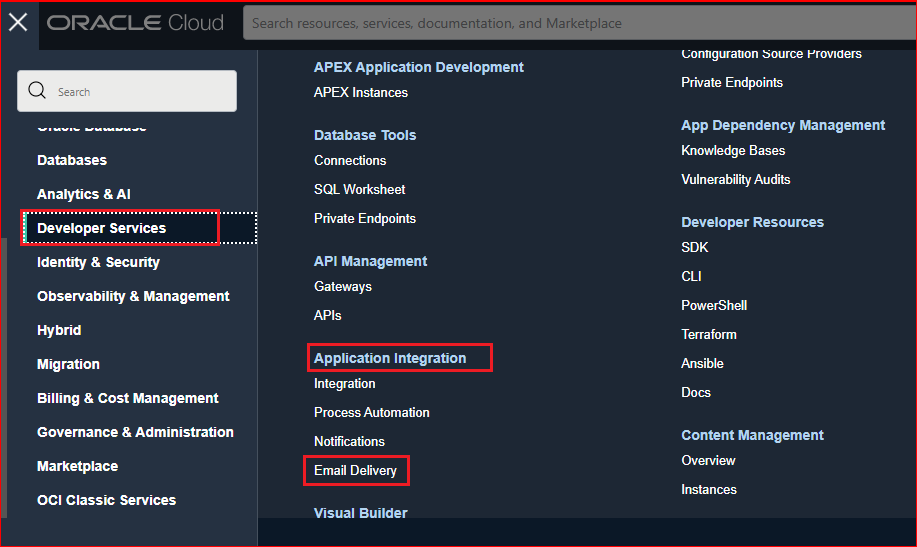
Task: Open App Dependency Management heading link
Action: (x=783, y=125)
